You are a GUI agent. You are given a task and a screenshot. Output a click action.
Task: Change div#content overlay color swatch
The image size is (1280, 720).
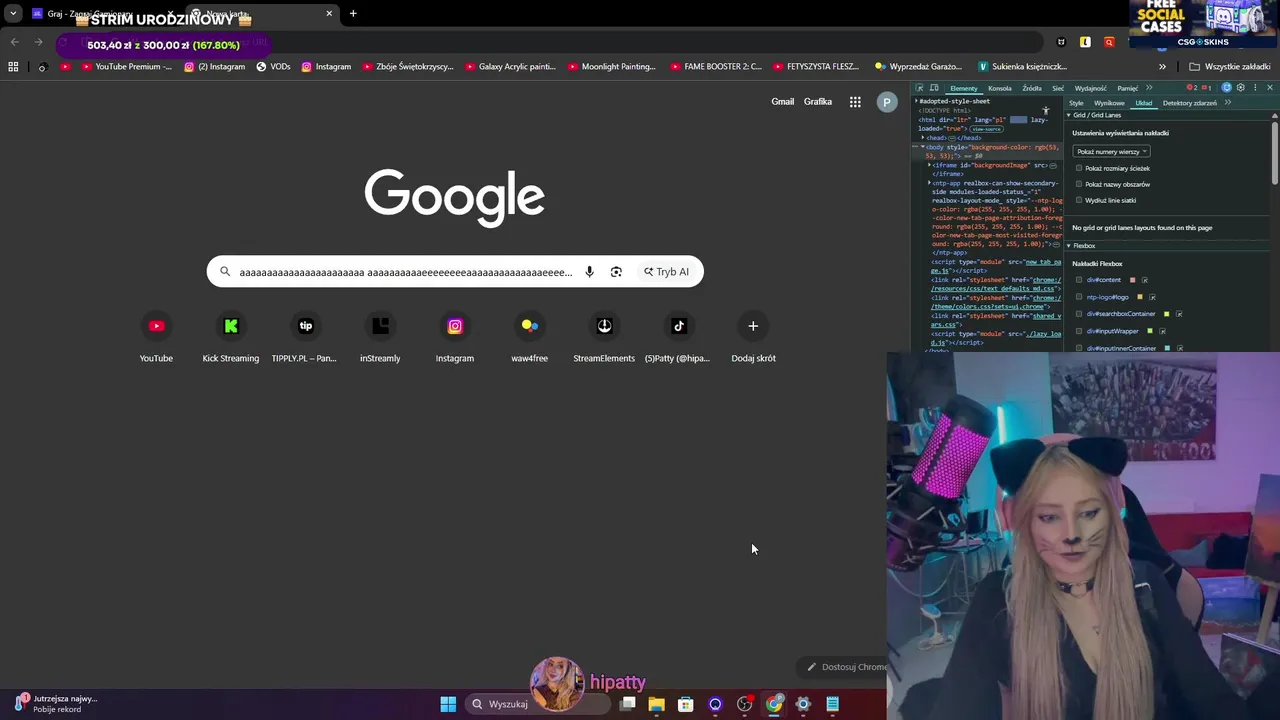coord(1132,280)
